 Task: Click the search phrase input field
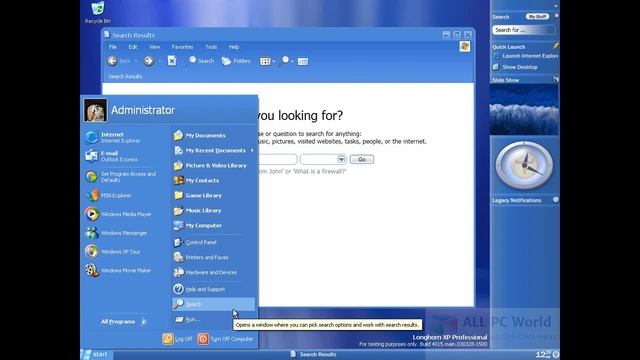277,159
